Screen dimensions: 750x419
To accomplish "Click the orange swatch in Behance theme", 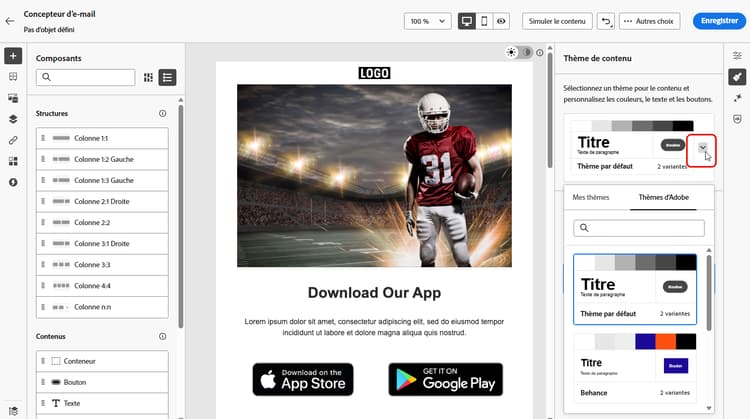I will tap(665, 342).
